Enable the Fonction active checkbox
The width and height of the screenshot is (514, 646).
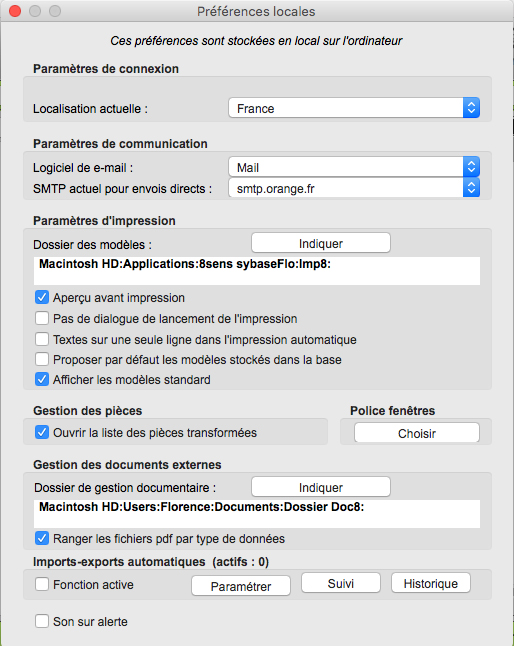click(42, 584)
